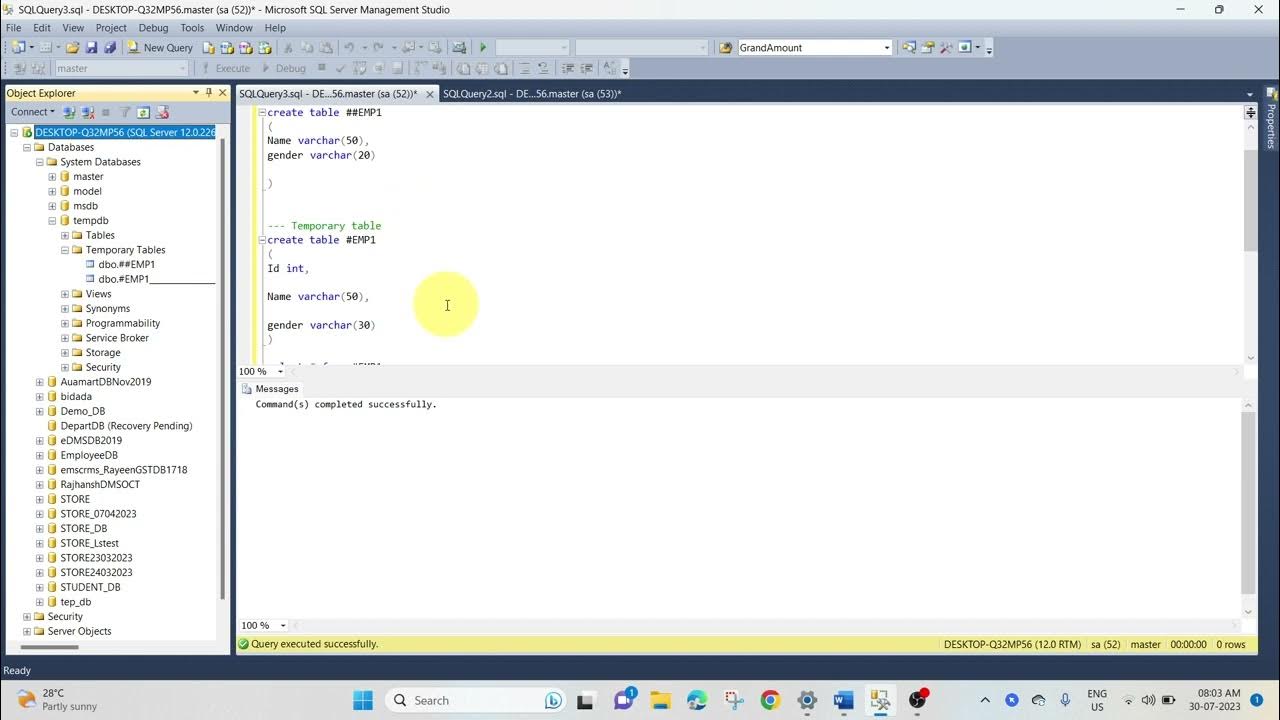Click the taskbar Search box
This screenshot has width=1280, height=720.
click(x=475, y=700)
